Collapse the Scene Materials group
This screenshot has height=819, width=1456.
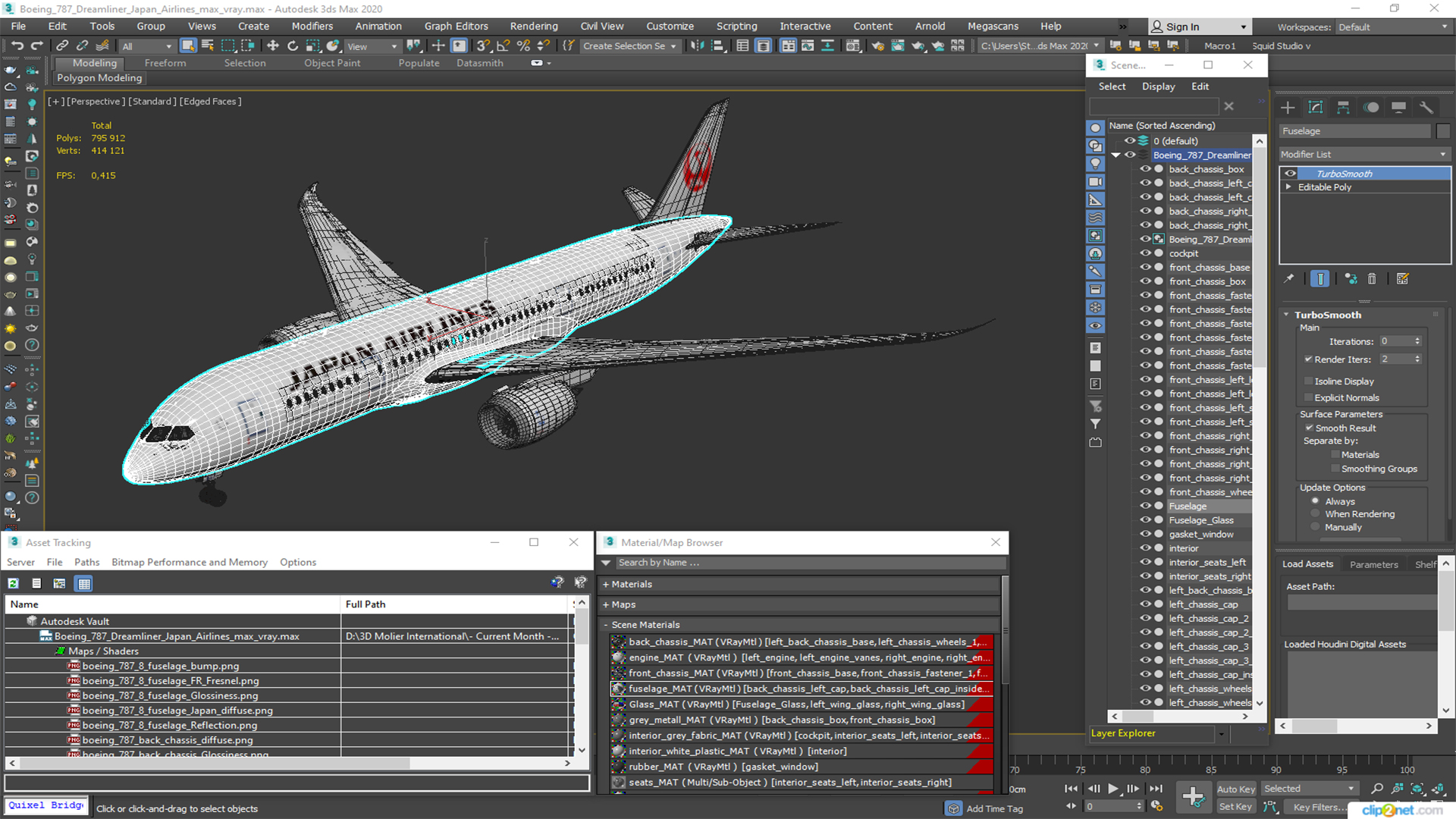[606, 625]
